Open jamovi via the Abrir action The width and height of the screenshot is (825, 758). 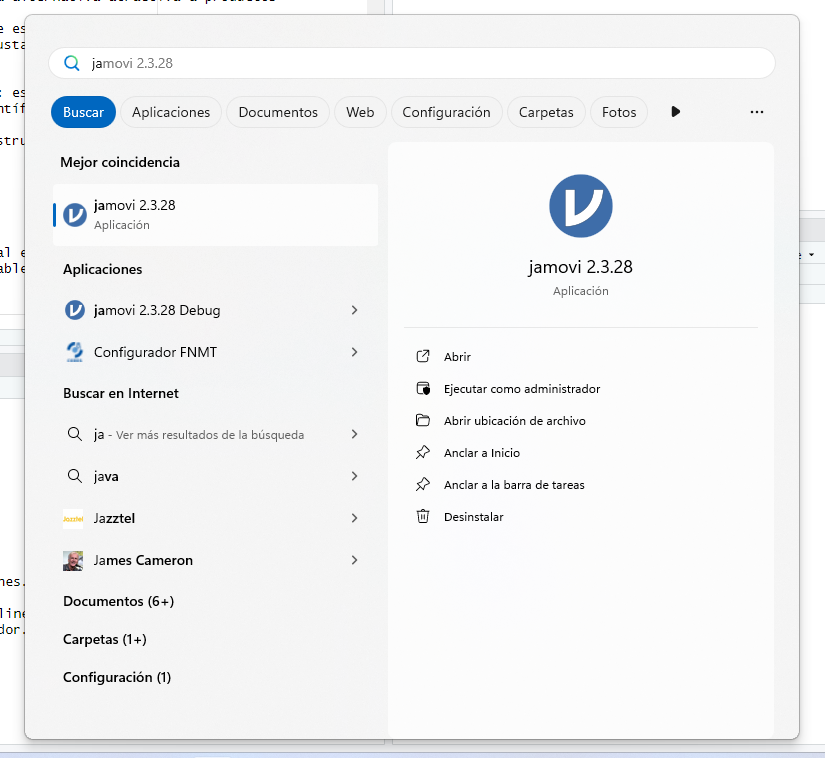457,357
